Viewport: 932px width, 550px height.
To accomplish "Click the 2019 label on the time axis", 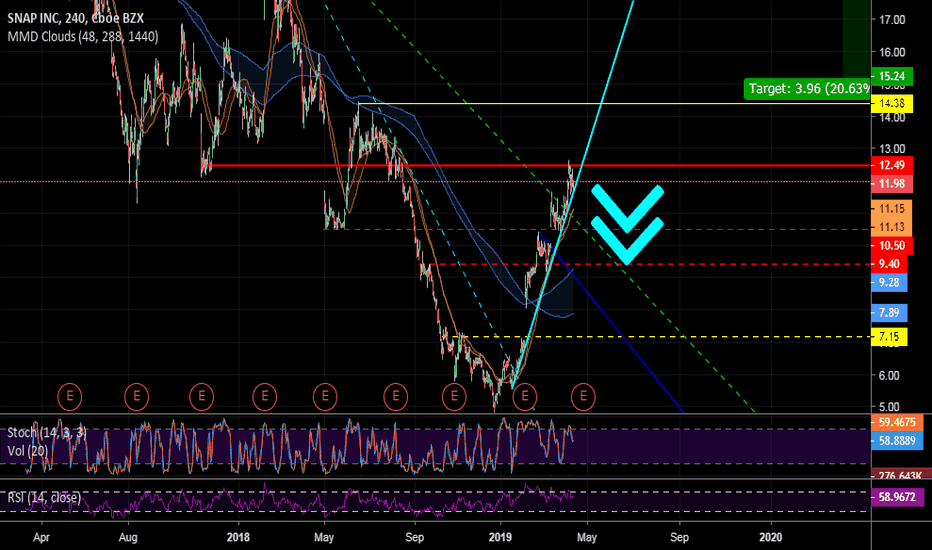I will pyautogui.click(x=500, y=538).
